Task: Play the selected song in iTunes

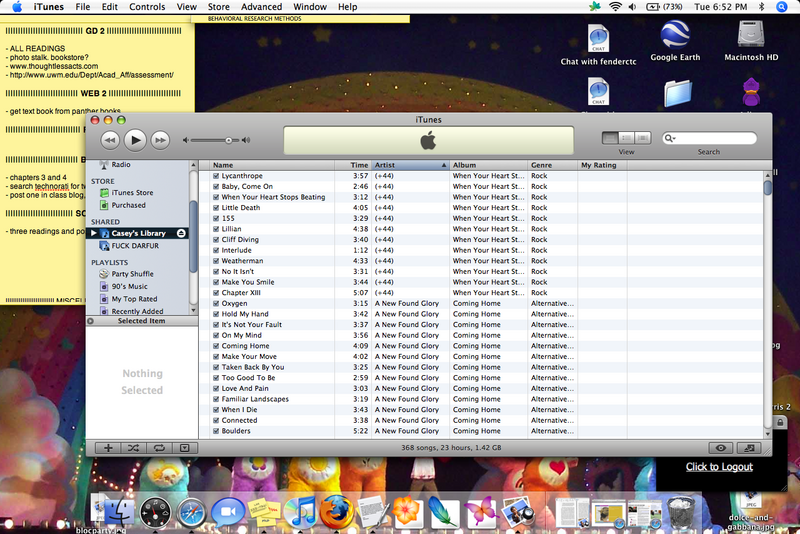Action: tap(135, 140)
